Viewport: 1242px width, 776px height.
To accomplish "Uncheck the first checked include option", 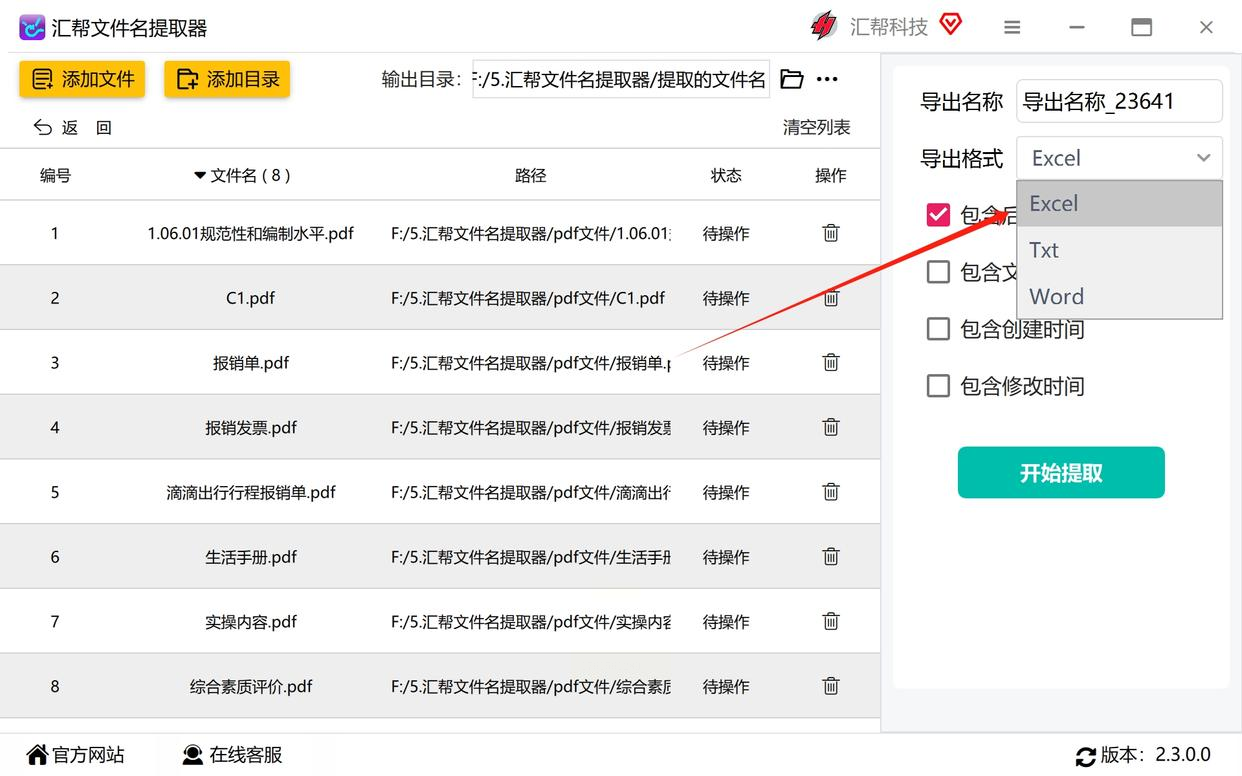I will tap(938, 215).
